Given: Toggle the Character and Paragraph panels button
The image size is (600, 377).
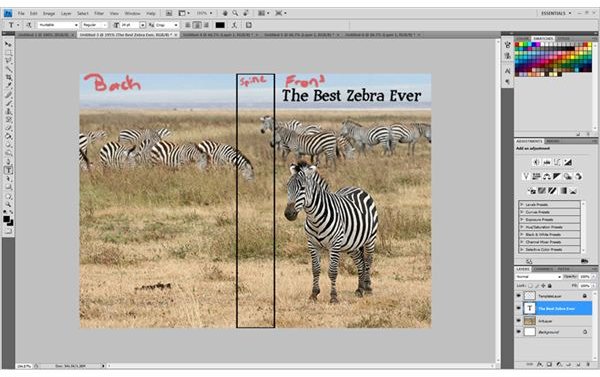Looking at the screenshot, I should (249, 25).
